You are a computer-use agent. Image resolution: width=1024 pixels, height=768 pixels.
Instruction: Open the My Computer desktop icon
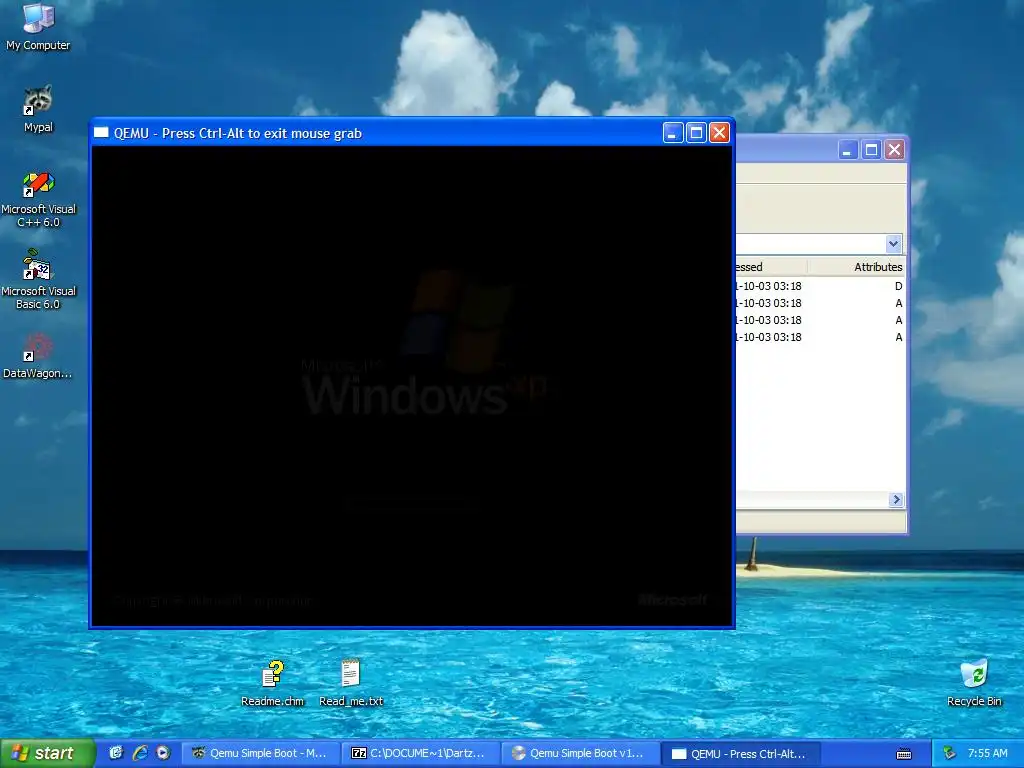38,26
